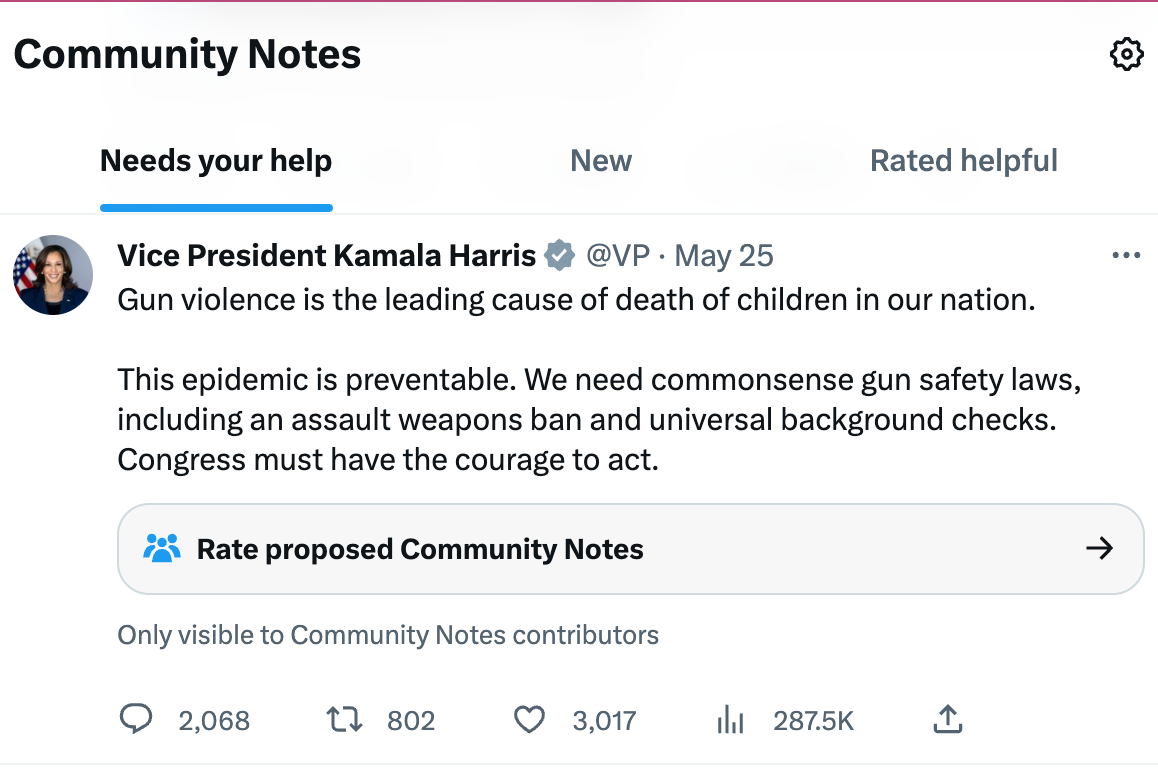Like the tweet using the heart icon
Screen dimensions: 1158x772
tap(529, 719)
